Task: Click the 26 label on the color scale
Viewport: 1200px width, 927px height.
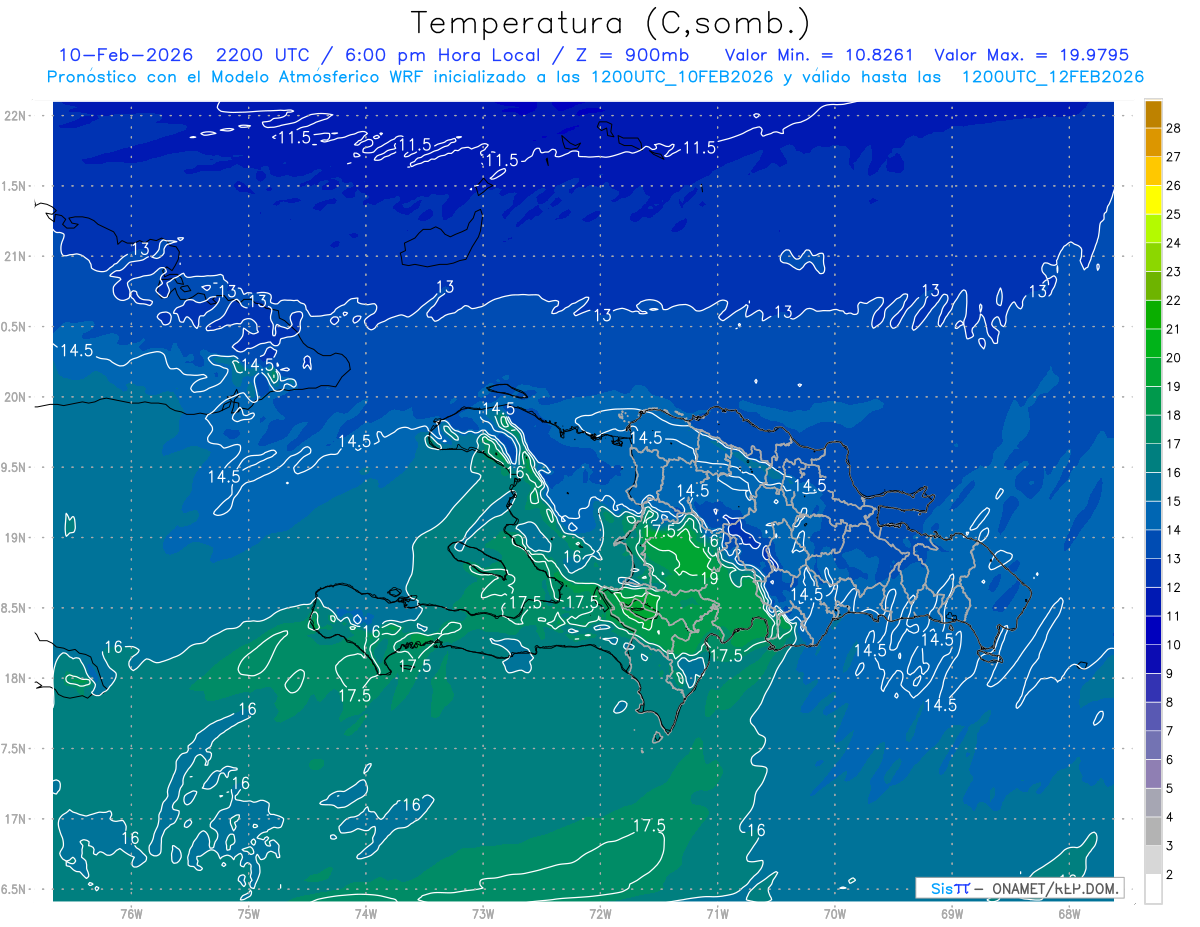Action: pos(1173,186)
